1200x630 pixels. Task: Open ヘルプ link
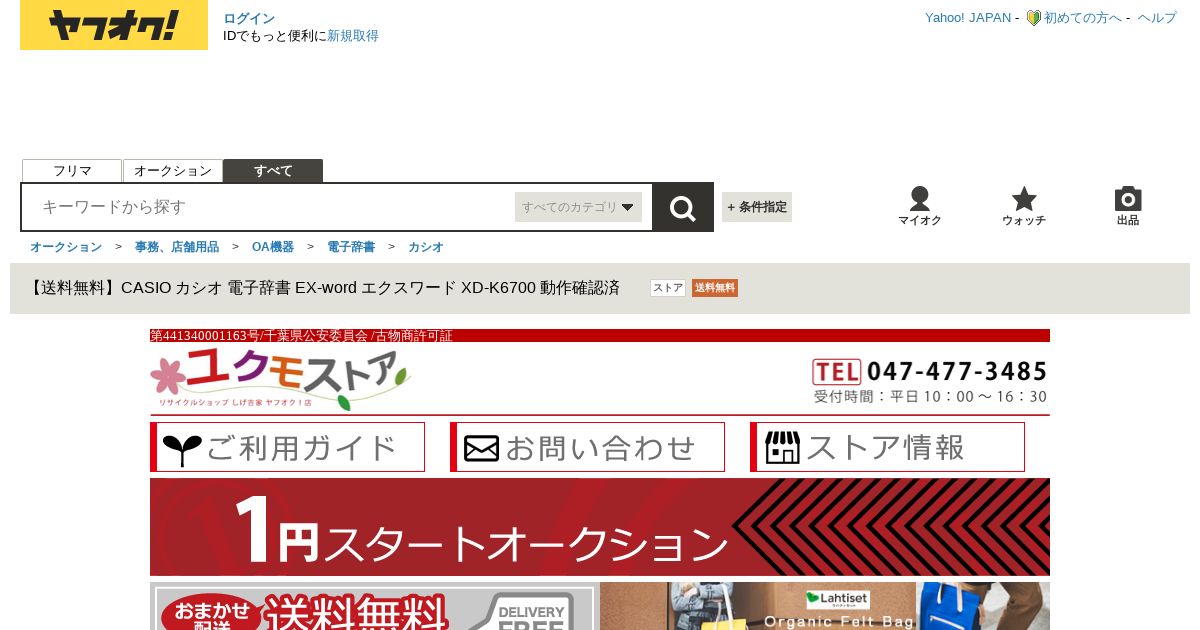[x=1157, y=18]
